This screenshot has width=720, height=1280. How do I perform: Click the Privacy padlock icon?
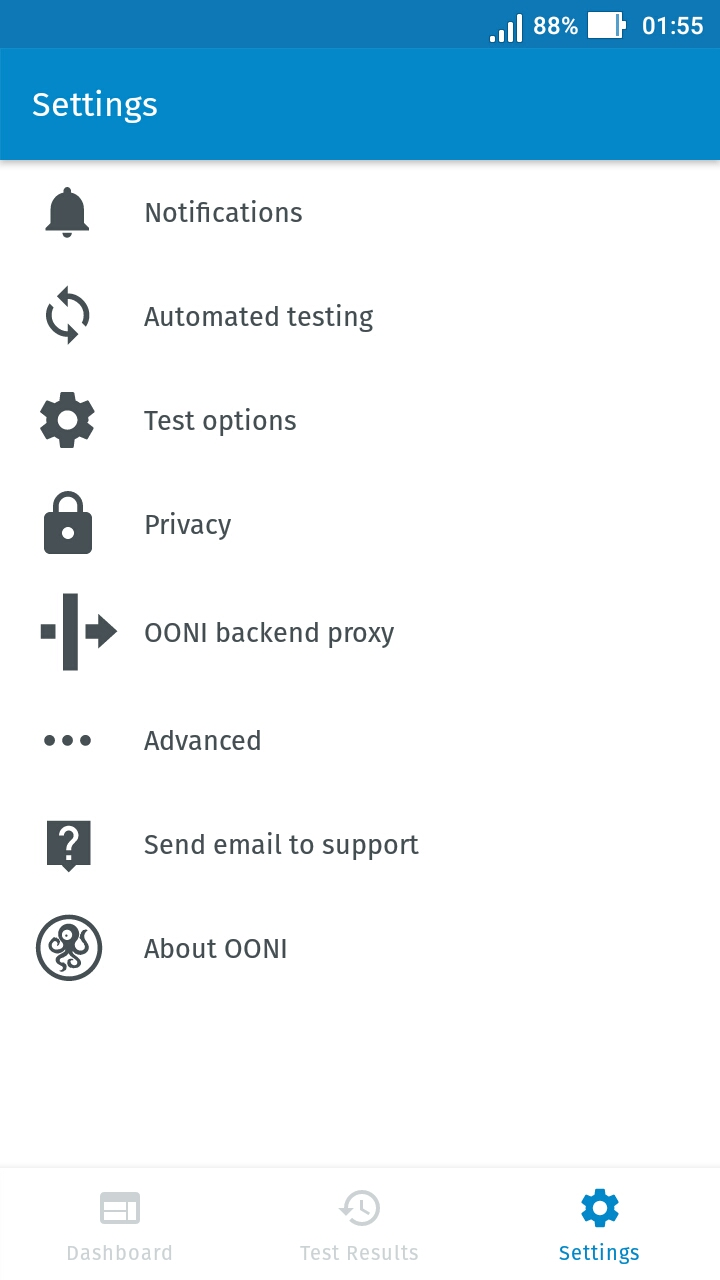(x=67, y=523)
